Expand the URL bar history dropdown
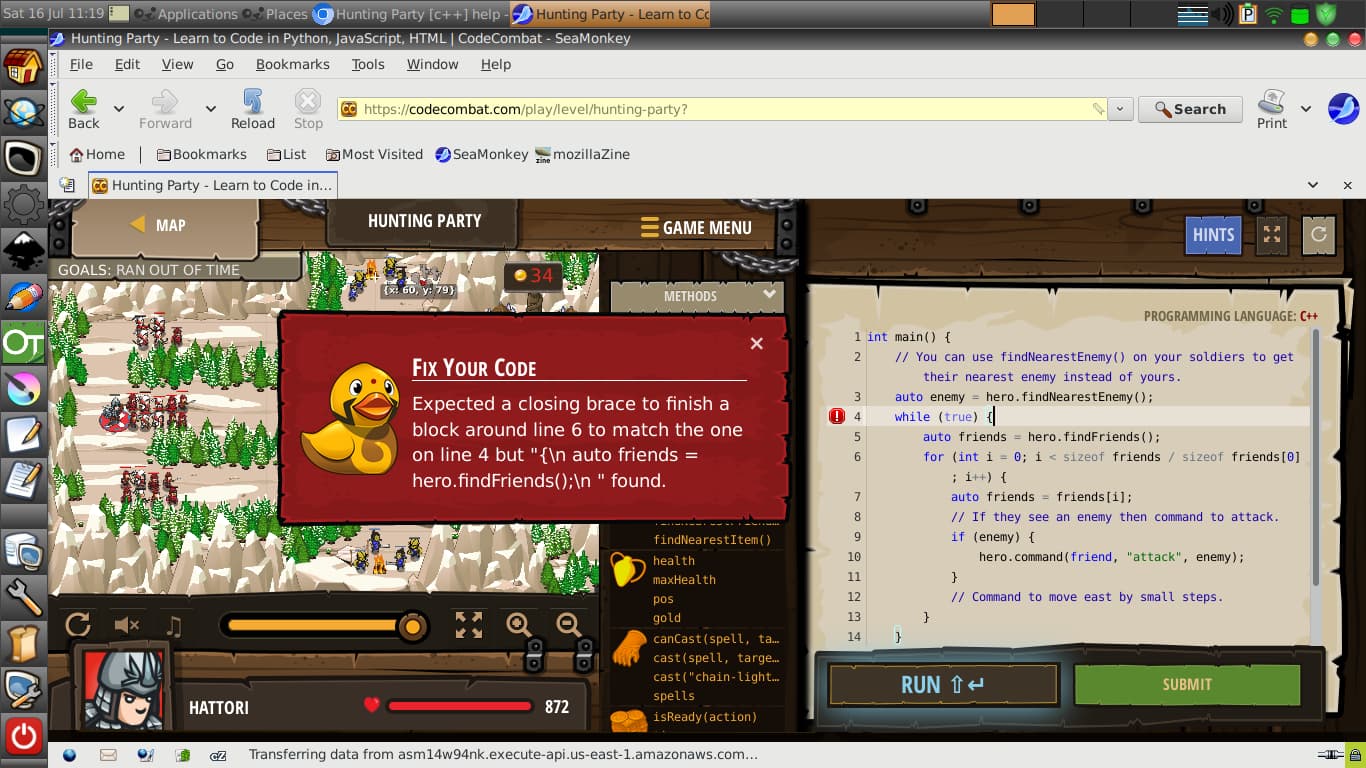 point(1120,109)
